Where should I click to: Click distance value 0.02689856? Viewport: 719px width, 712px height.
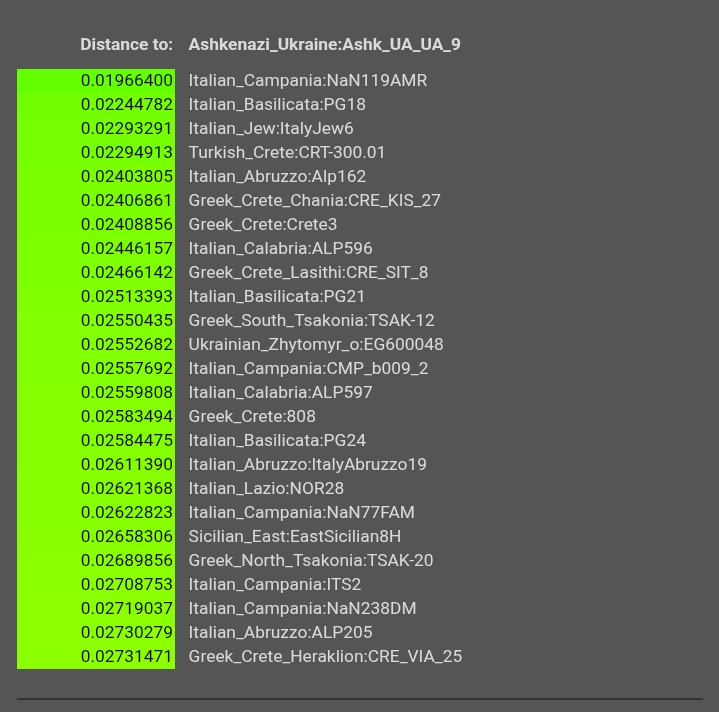tap(127, 560)
